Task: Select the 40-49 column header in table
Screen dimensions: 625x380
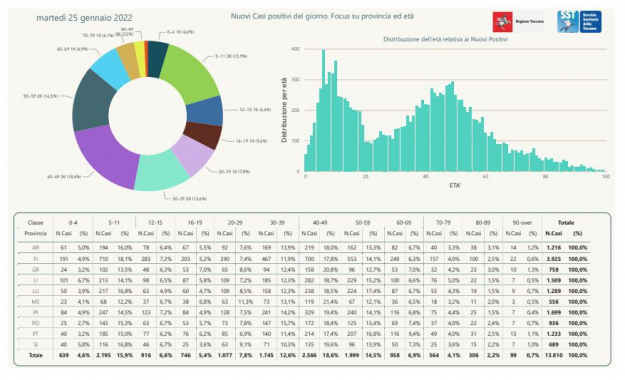Action: (x=320, y=222)
